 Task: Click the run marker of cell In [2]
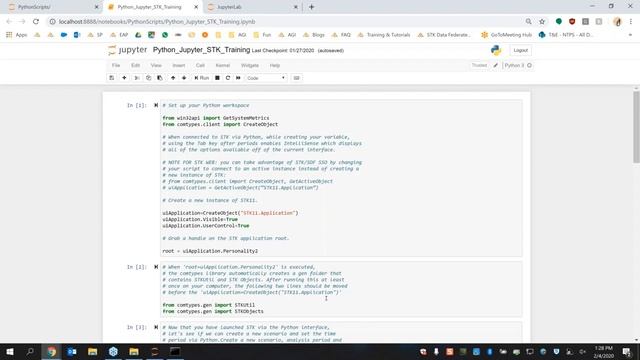coord(156,267)
